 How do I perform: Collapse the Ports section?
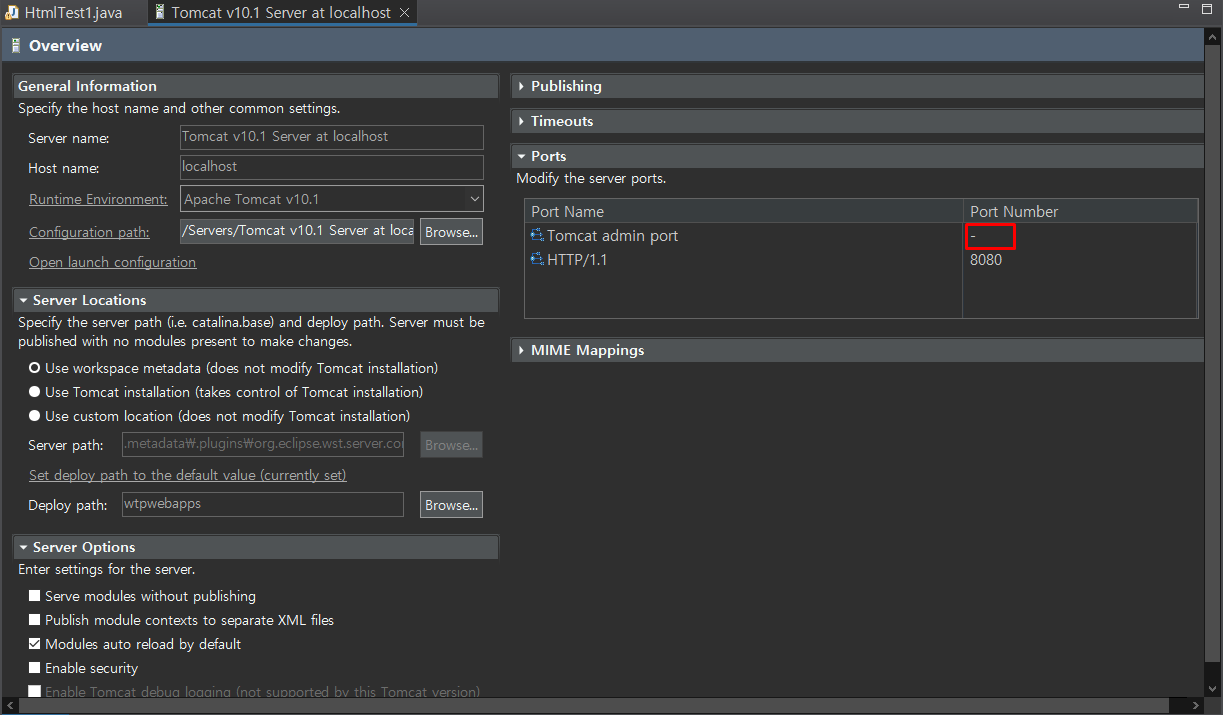[x=521, y=156]
